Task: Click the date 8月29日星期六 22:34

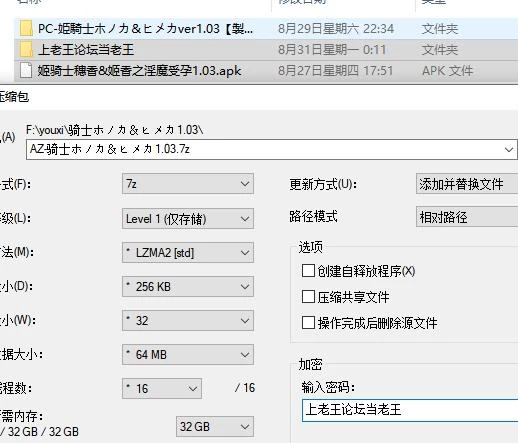Action: coord(336,29)
